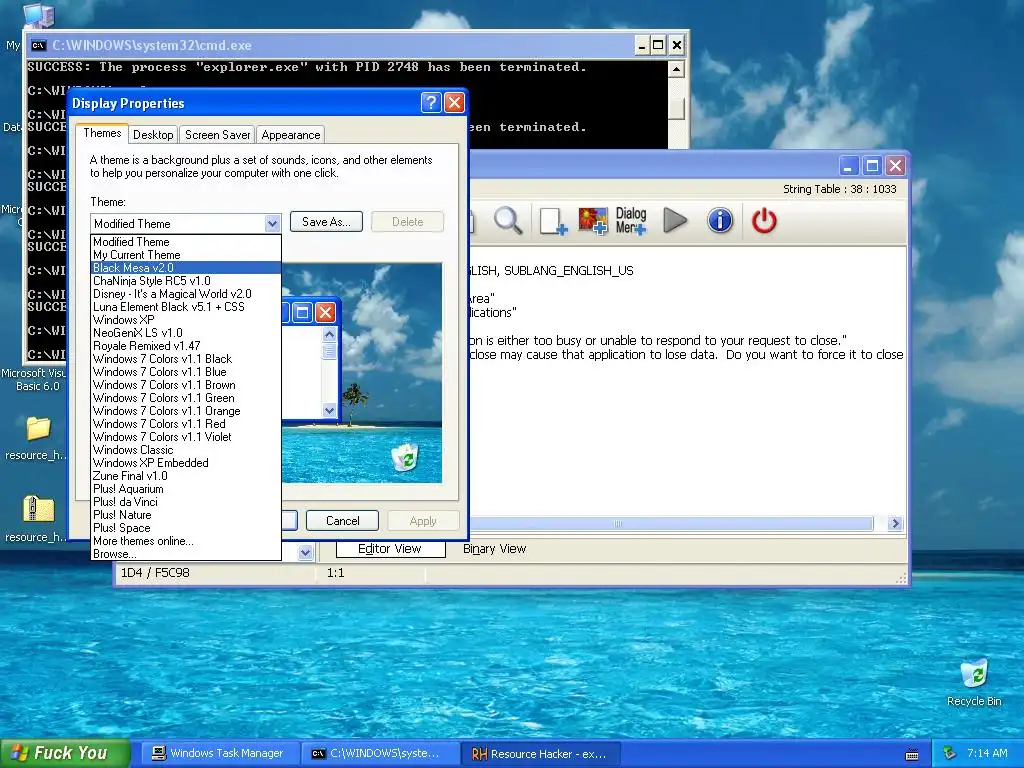Select Zune Final v1.0 theme
Image resolution: width=1024 pixels, height=768 pixels.
pyautogui.click(x=185, y=476)
